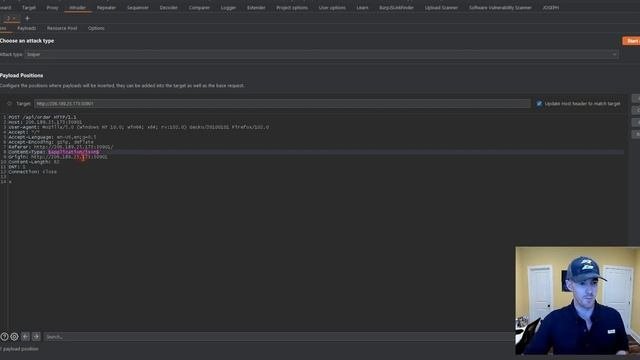Click the highlighted Content-Type payload value
The image size is (640, 360).
[73, 152]
